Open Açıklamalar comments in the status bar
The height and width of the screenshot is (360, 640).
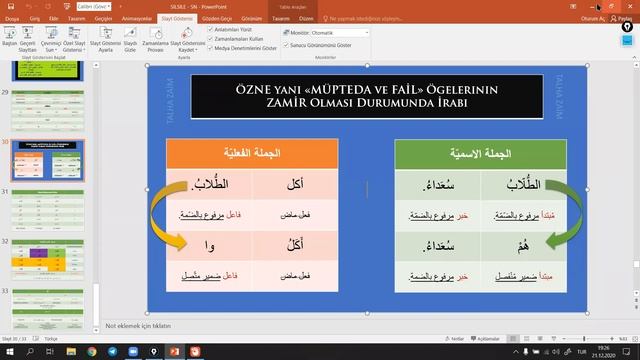(x=485, y=339)
